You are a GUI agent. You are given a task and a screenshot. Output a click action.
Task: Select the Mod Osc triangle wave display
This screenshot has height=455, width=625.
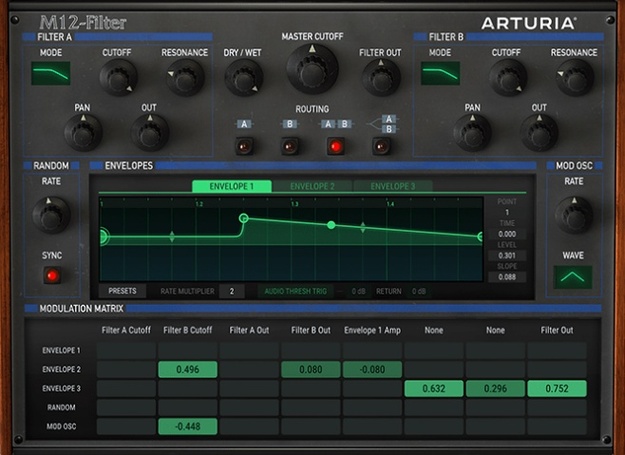[573, 277]
